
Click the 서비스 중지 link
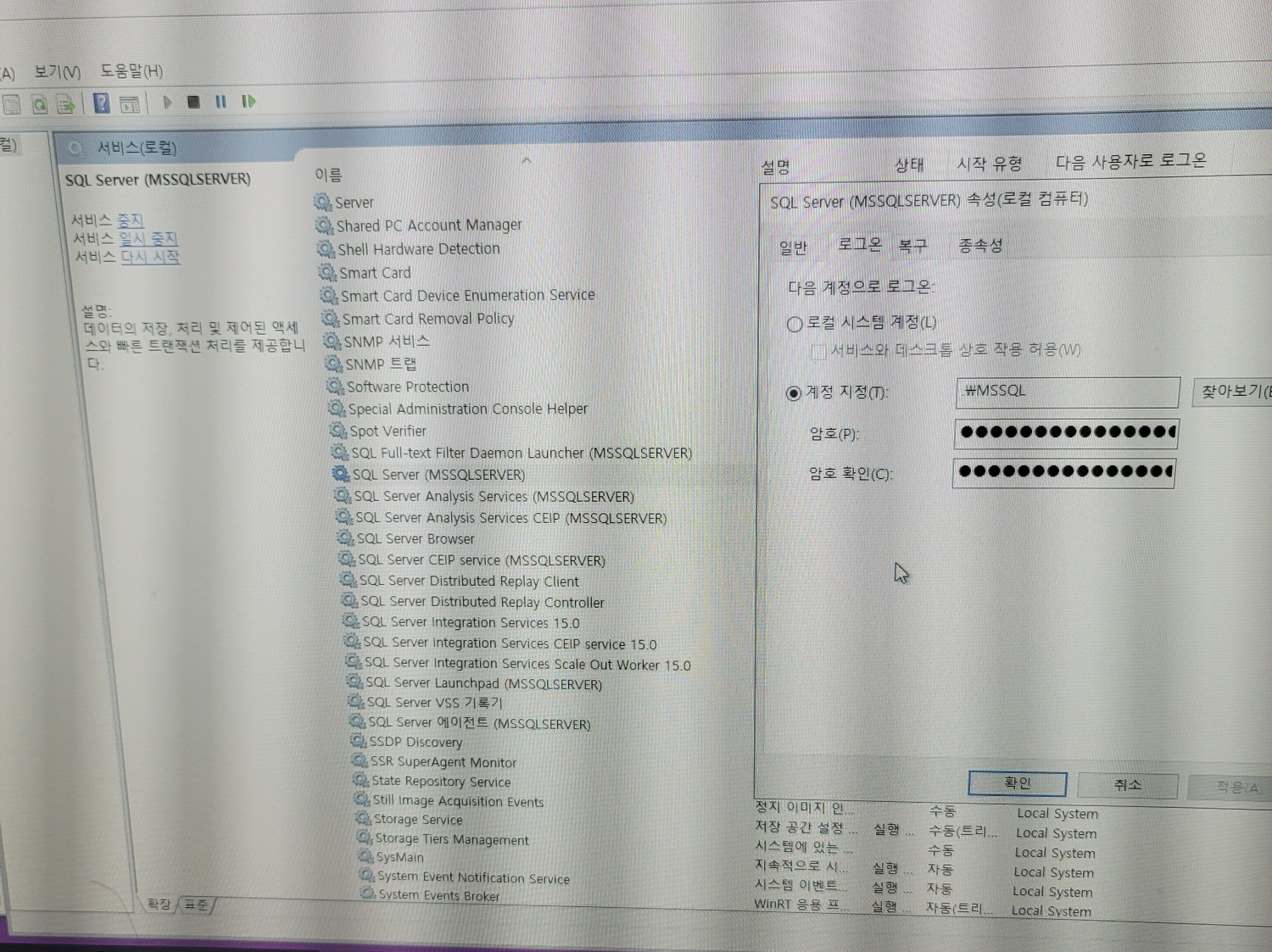click(131, 220)
